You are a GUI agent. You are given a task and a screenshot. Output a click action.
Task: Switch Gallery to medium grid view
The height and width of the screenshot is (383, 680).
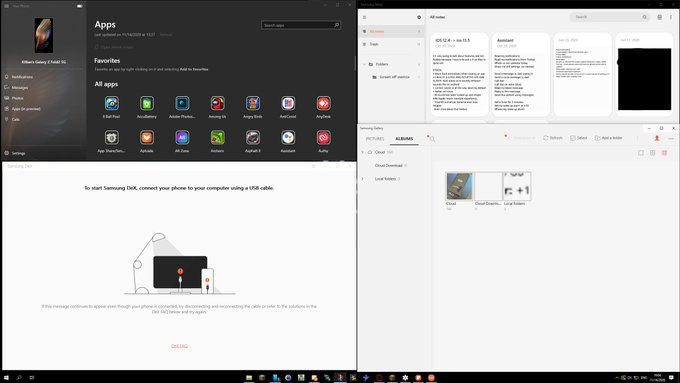pyautogui.click(x=652, y=153)
